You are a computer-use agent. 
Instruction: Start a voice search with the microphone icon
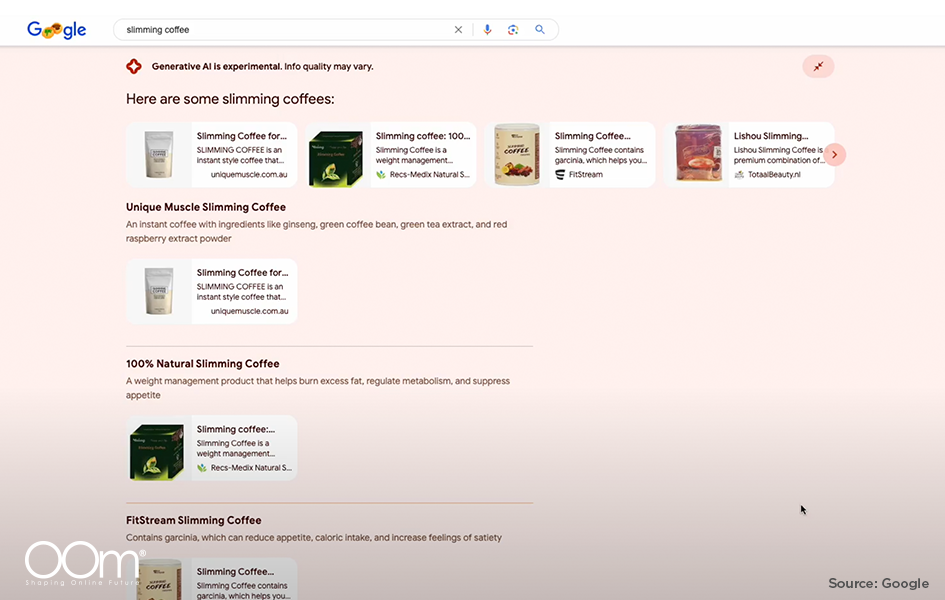[x=487, y=29]
